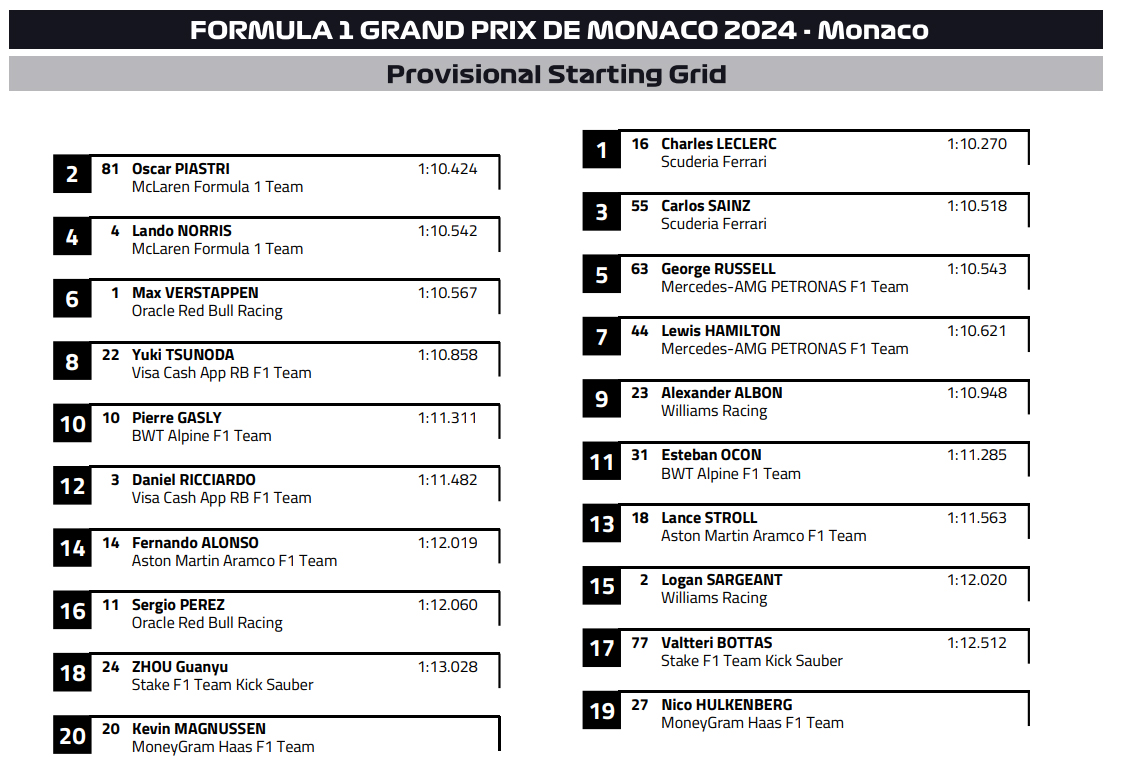1122x780 pixels.
Task: Click Alexander ALBON driver name
Action: [721, 393]
